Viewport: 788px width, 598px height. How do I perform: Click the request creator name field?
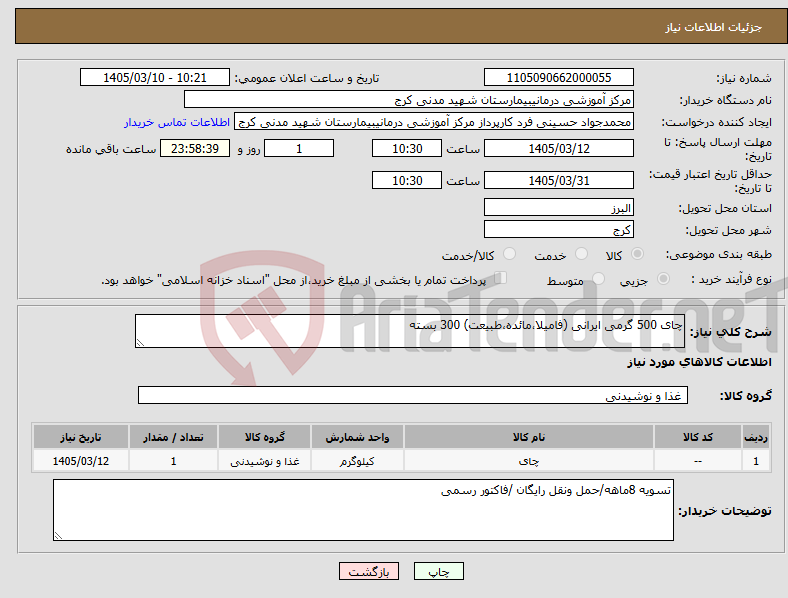click(434, 122)
